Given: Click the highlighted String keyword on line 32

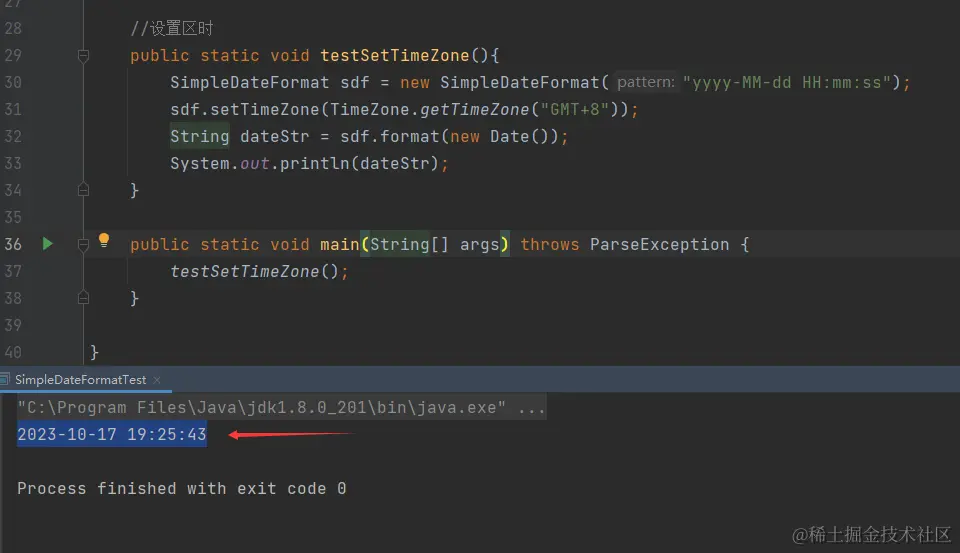Looking at the screenshot, I should pyautogui.click(x=200, y=136).
